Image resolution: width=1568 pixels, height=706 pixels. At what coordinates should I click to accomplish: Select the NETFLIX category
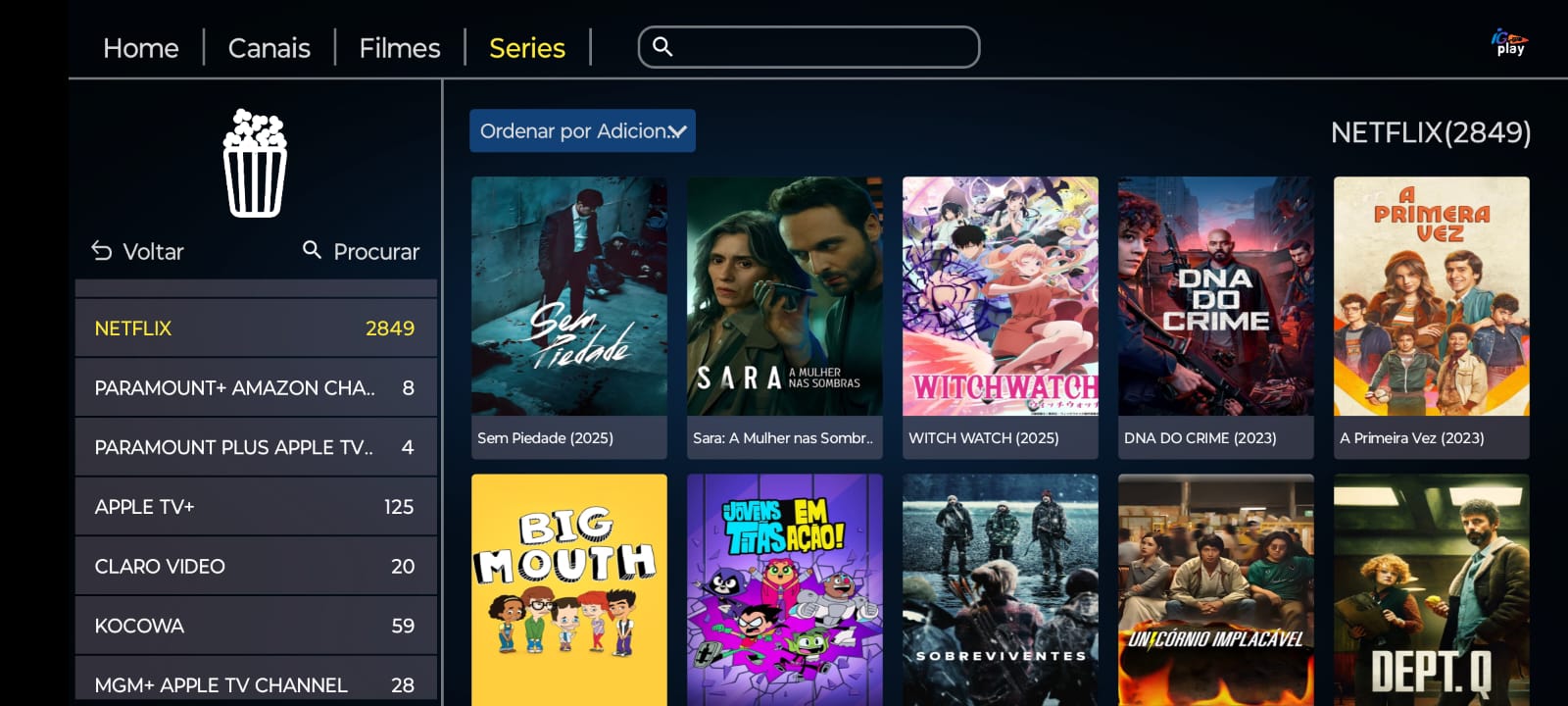[256, 328]
